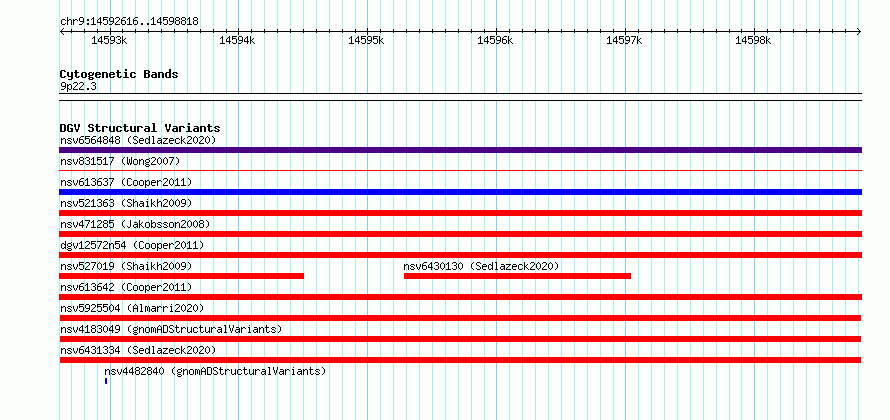The width and height of the screenshot is (890, 420).
Task: Click the nsv521363 (Shaikh2009) label
Action: (x=126, y=203)
